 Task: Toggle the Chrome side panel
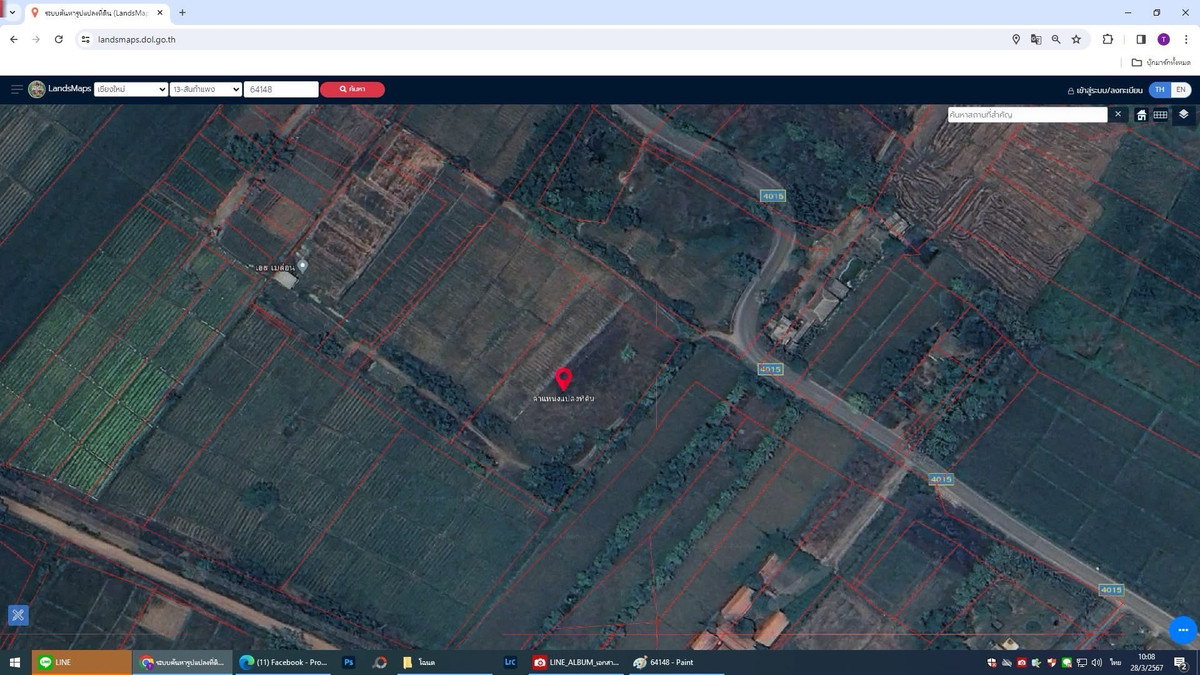(x=1140, y=39)
